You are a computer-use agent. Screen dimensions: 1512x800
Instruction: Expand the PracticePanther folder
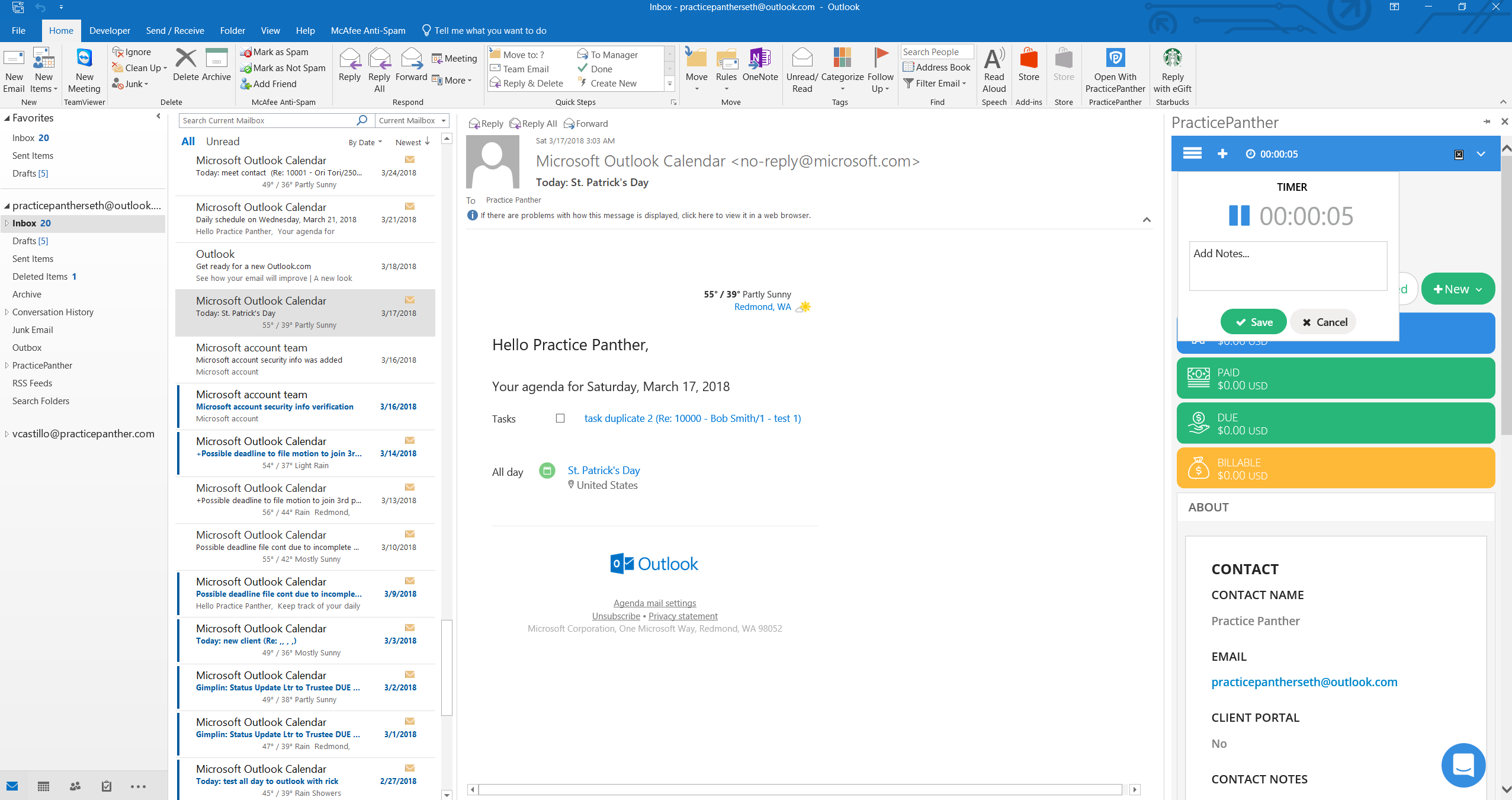[7, 366]
